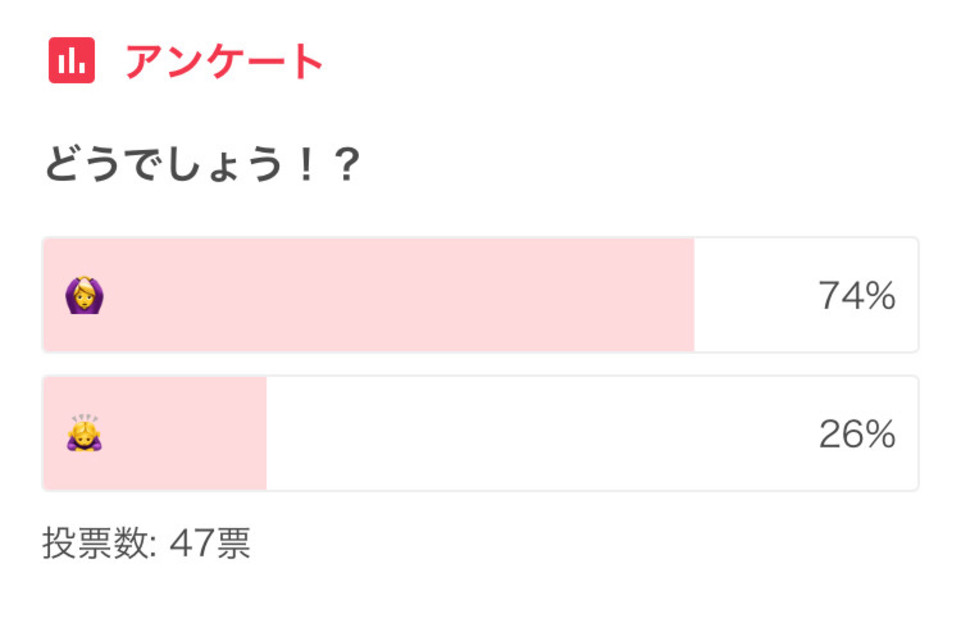
Task: Click the white unfilled area of second option
Action: click(592, 433)
